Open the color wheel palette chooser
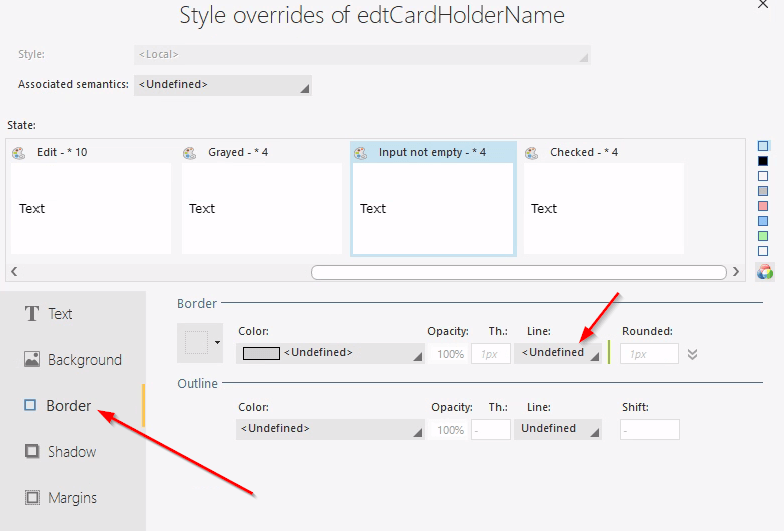This screenshot has width=784, height=531. [765, 272]
